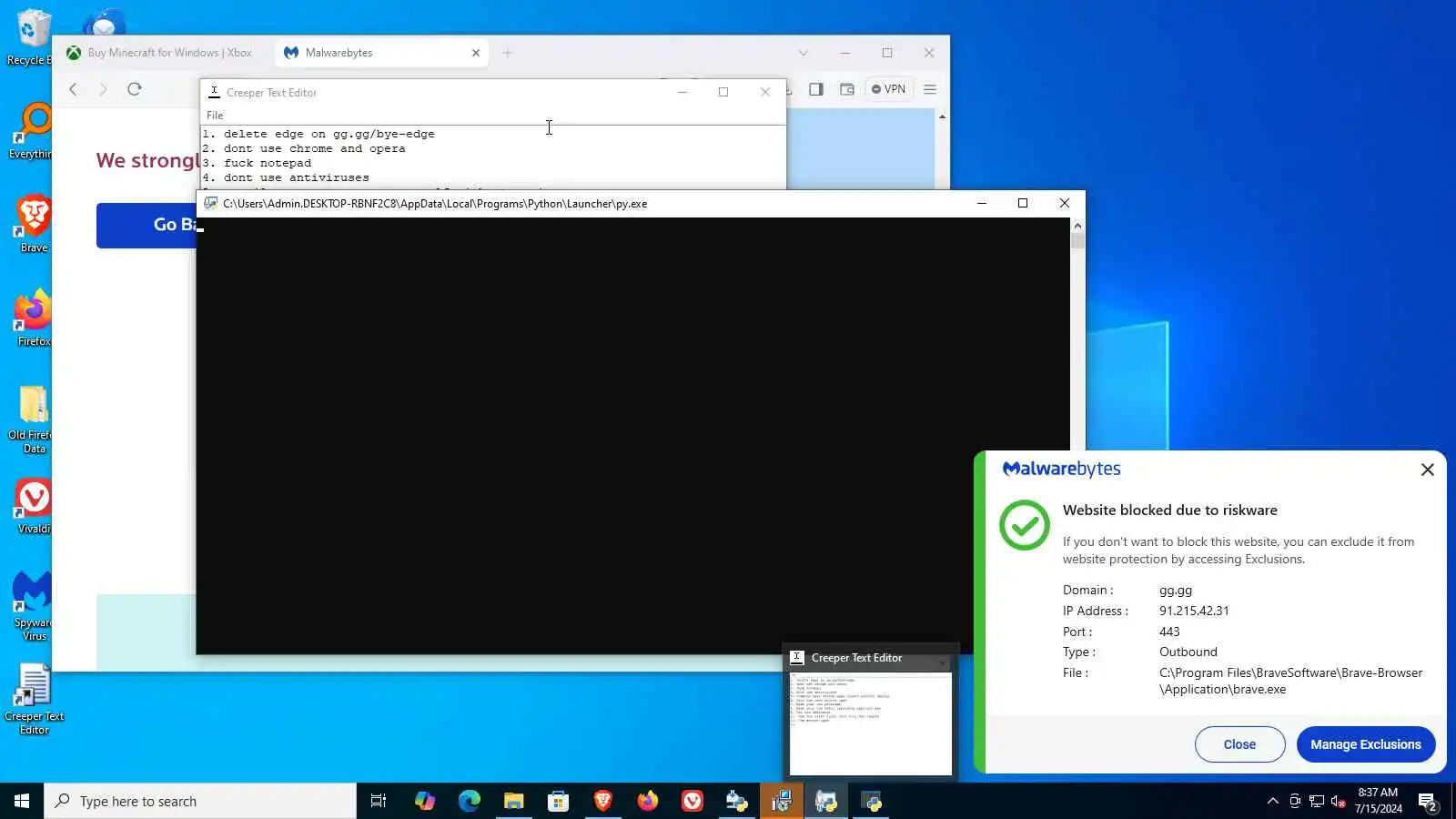The height and width of the screenshot is (819, 1456).
Task: Go forward in the Brave browser
Action: [103, 89]
